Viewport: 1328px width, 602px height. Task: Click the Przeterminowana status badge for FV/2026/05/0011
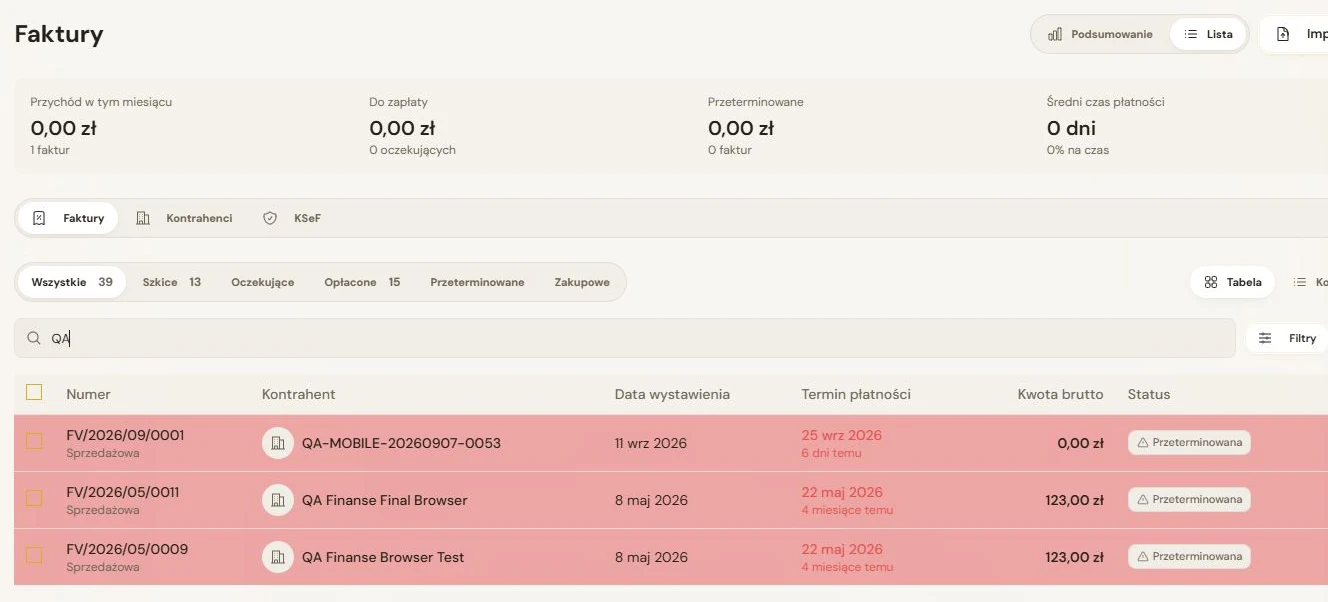[1189, 500]
